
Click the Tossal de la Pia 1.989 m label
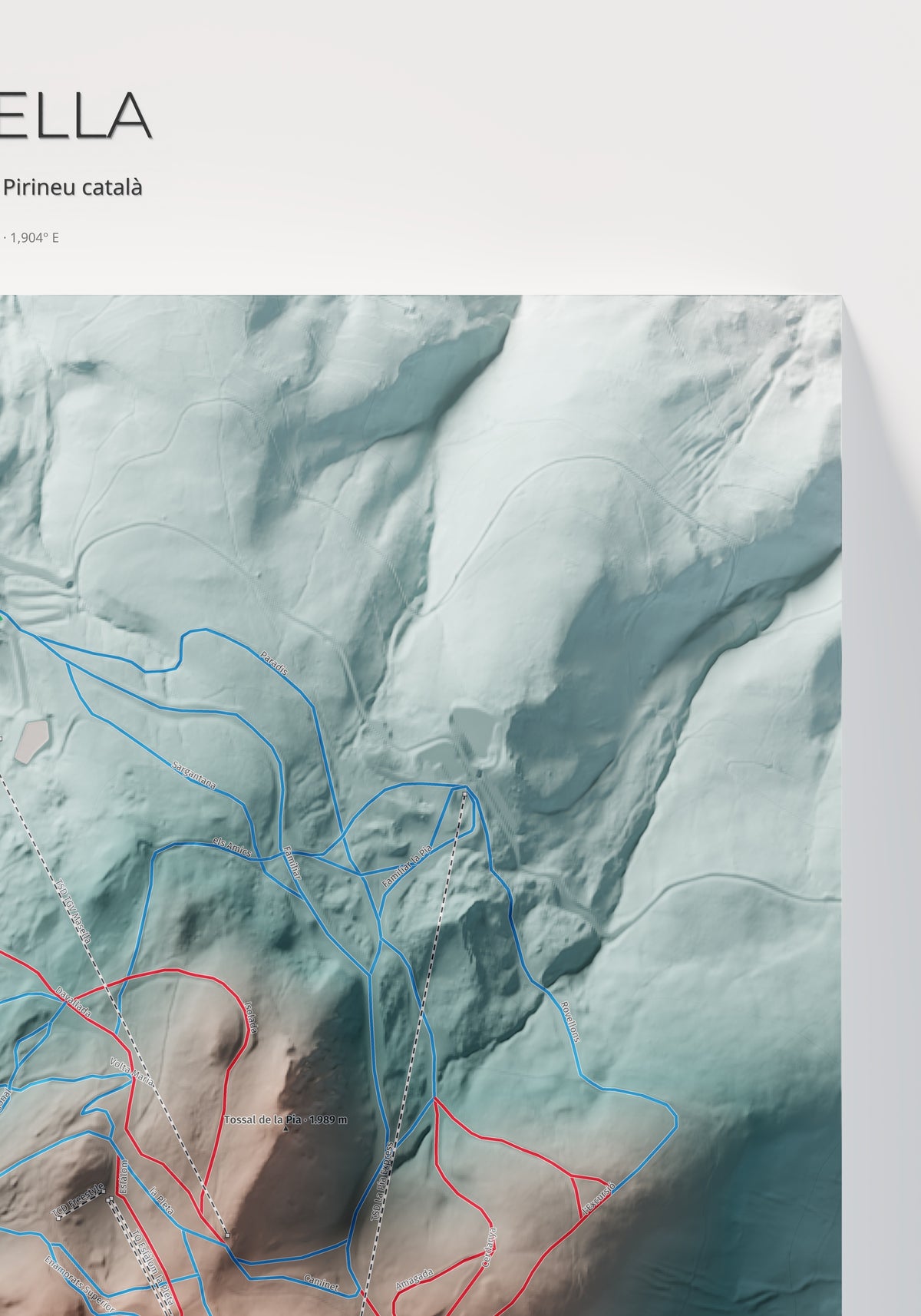click(286, 1119)
